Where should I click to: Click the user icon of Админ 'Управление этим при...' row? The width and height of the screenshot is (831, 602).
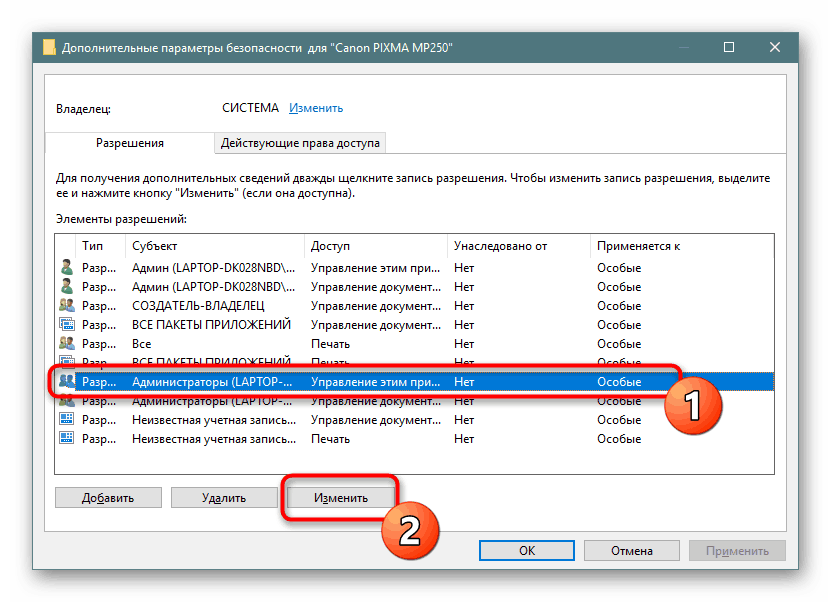66,267
